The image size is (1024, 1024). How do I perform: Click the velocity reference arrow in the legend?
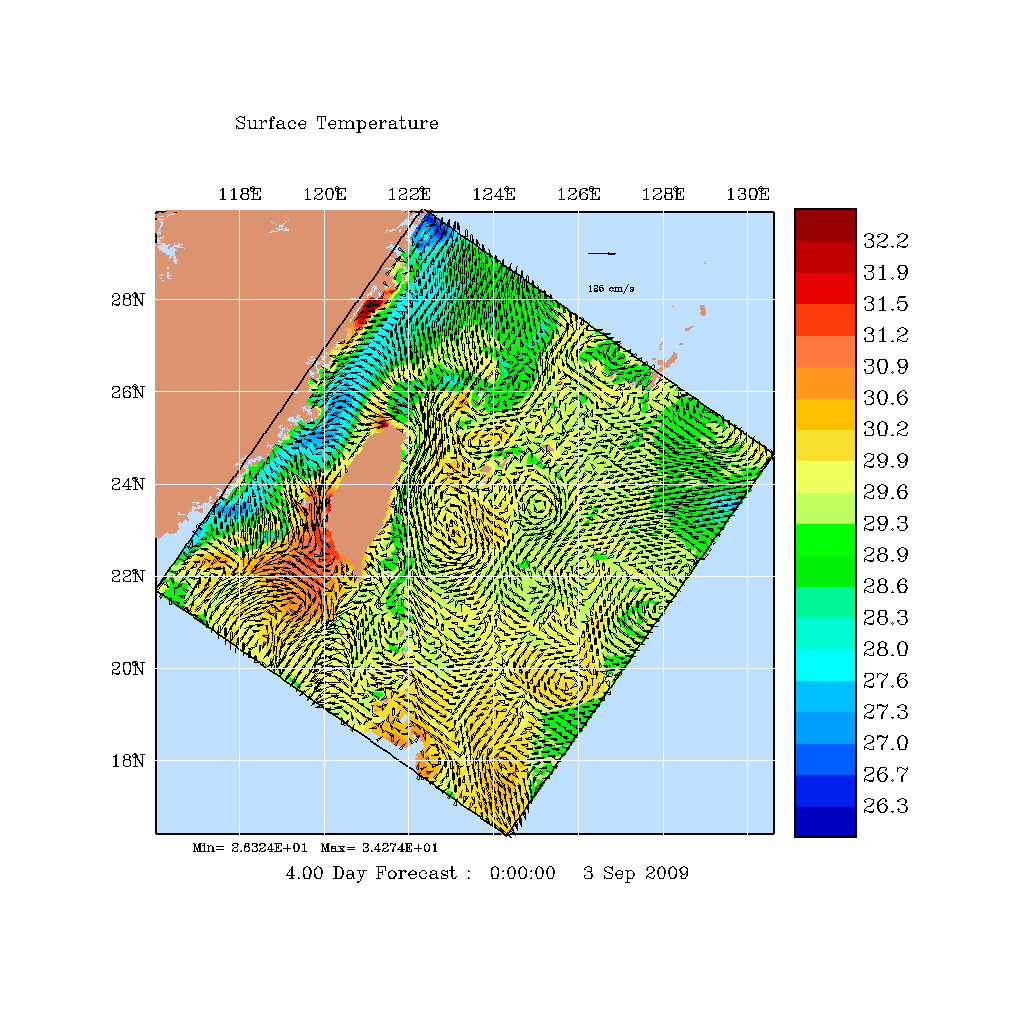click(601, 253)
